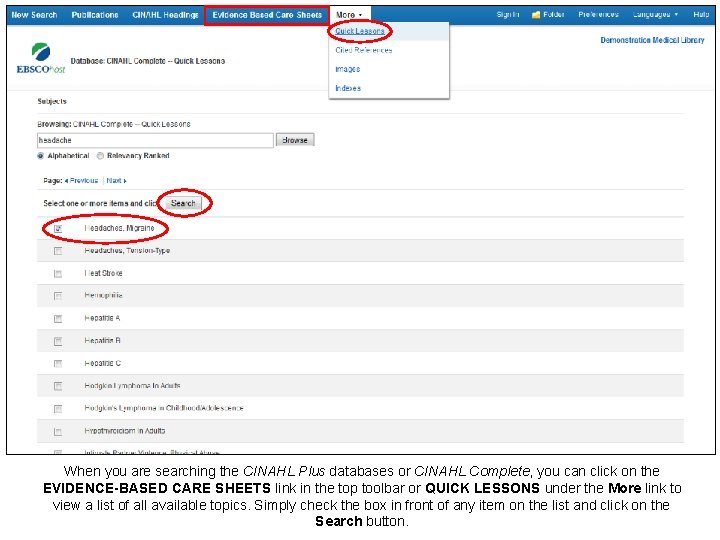Expand the More dropdown menu

pyautogui.click(x=349, y=15)
